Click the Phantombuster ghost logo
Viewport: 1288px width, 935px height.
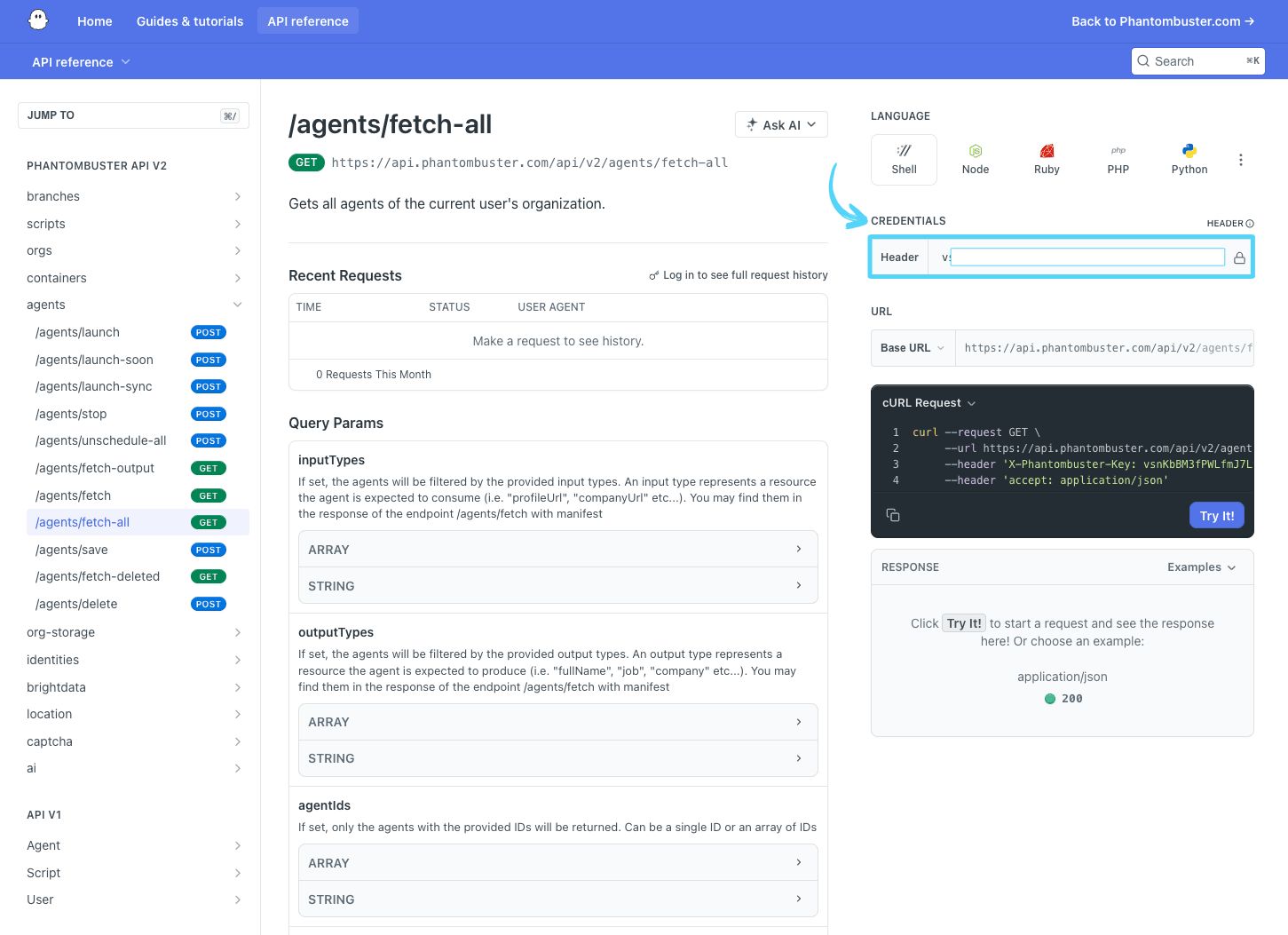pyautogui.click(x=38, y=20)
